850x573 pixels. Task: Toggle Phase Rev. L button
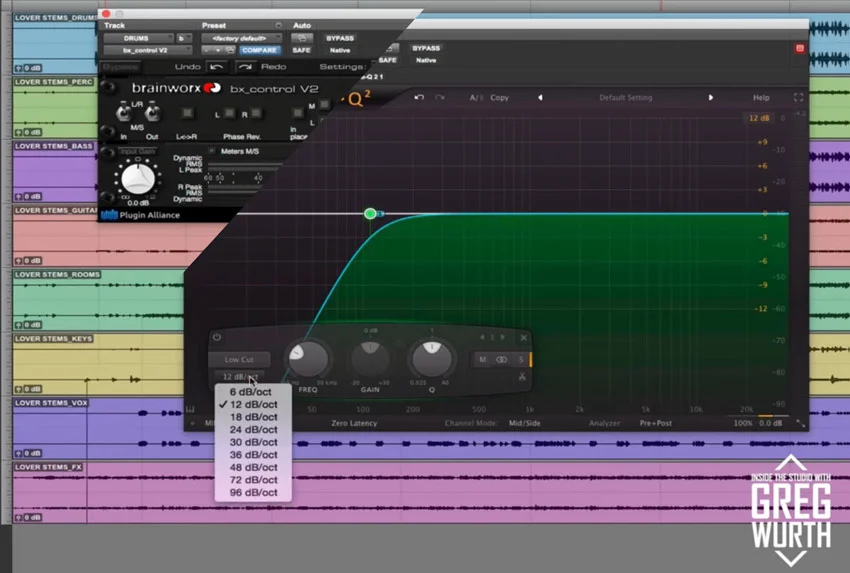coord(230,113)
